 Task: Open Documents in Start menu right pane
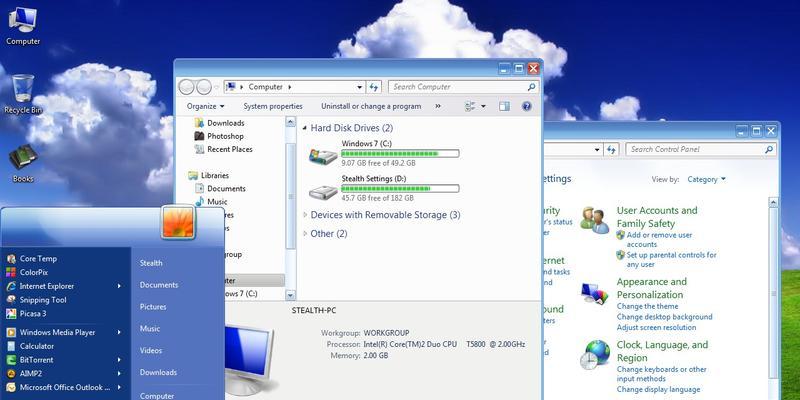pos(159,285)
